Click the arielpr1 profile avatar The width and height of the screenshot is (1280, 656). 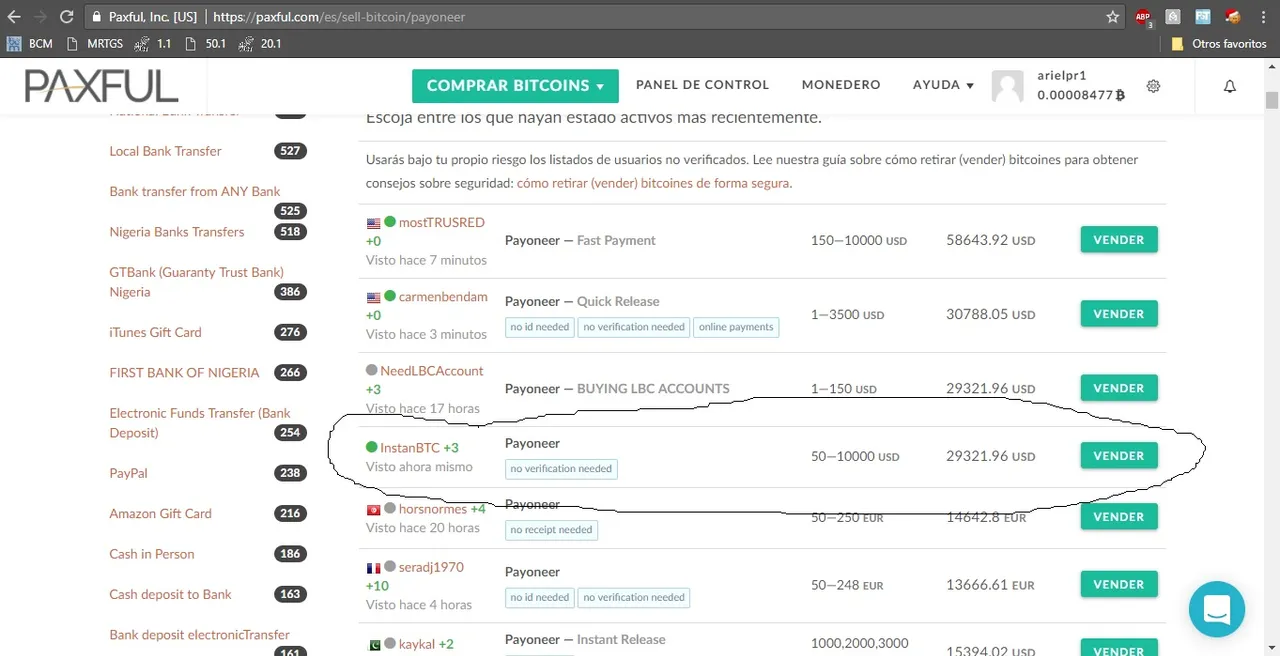(1008, 86)
